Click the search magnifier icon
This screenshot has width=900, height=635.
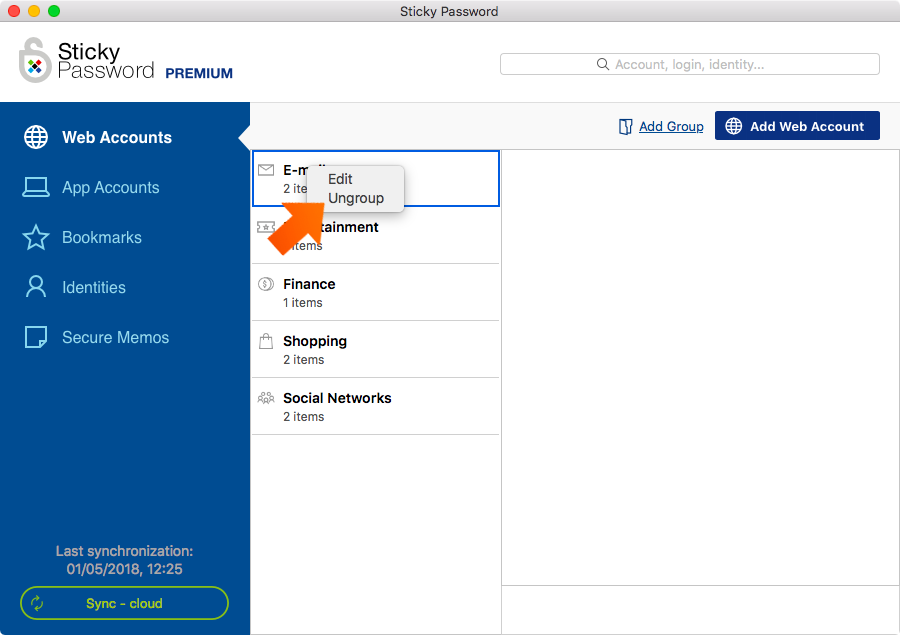(x=603, y=64)
